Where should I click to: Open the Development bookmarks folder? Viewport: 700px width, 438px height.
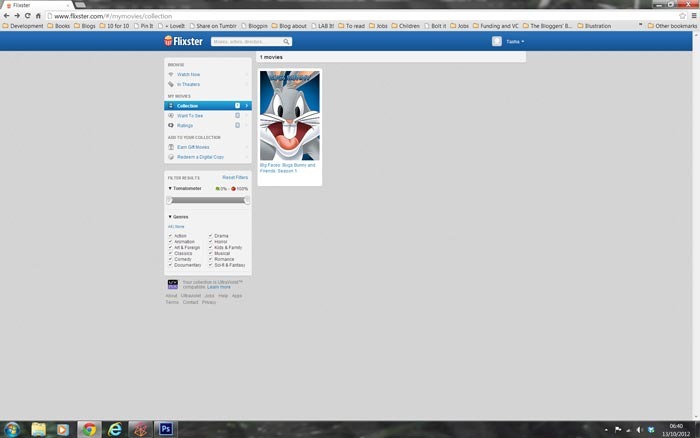(23, 26)
